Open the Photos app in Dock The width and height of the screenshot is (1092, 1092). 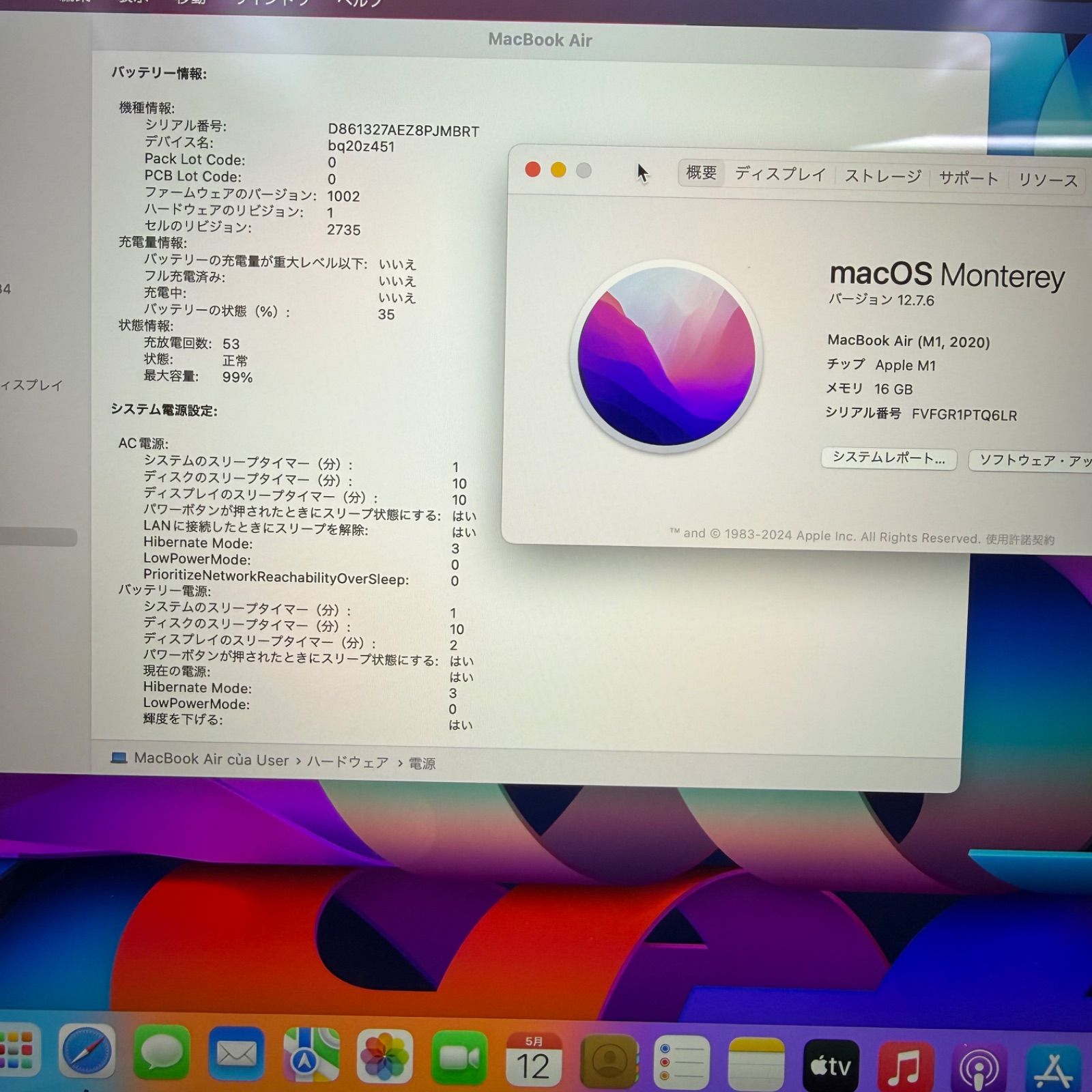coord(386,1057)
